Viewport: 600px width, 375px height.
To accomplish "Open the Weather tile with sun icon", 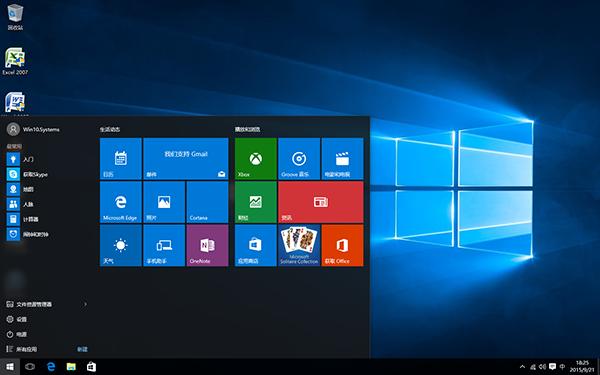I will coord(121,245).
